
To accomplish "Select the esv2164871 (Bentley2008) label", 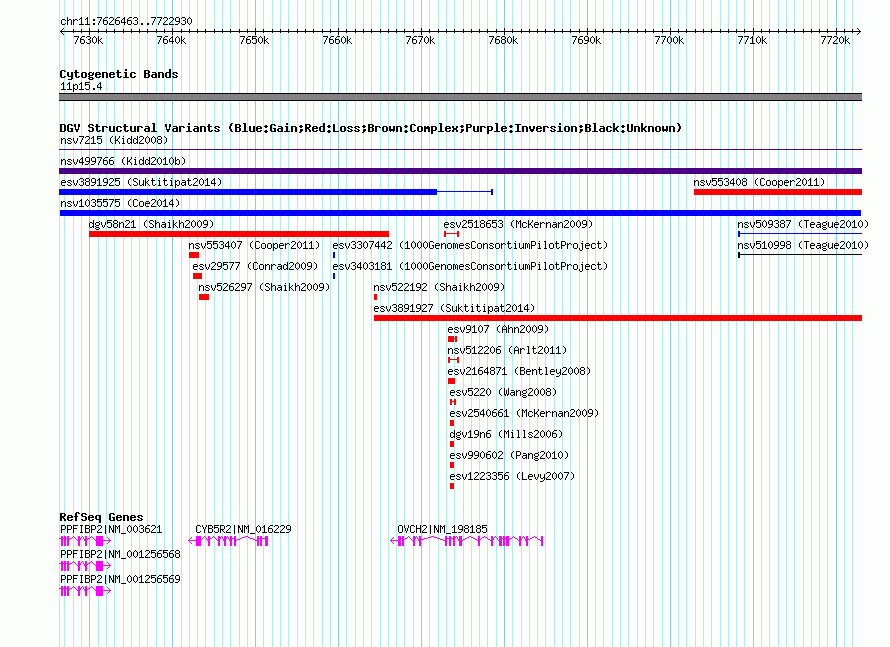I will point(519,371).
